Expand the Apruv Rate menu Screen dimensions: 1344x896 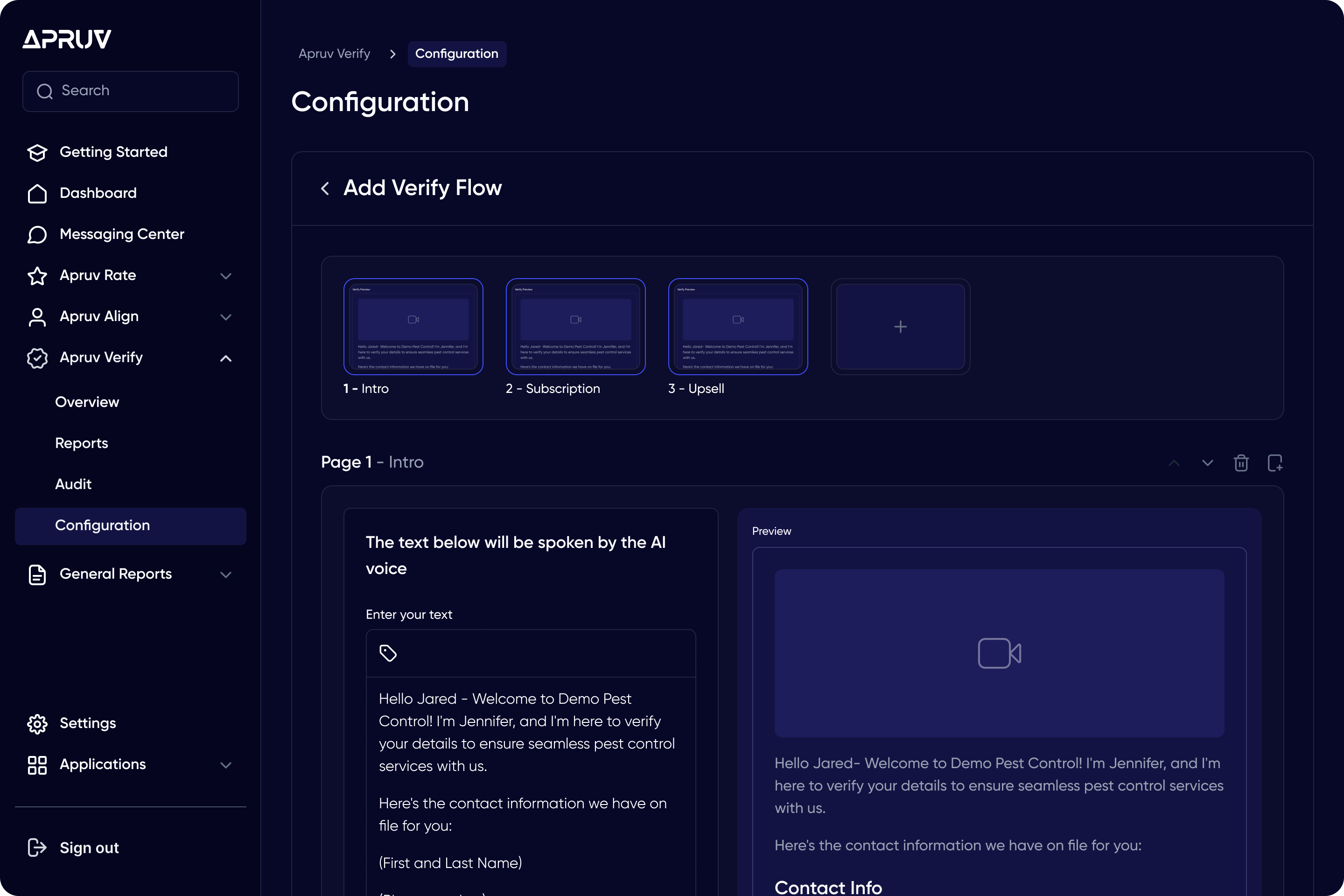coord(226,276)
